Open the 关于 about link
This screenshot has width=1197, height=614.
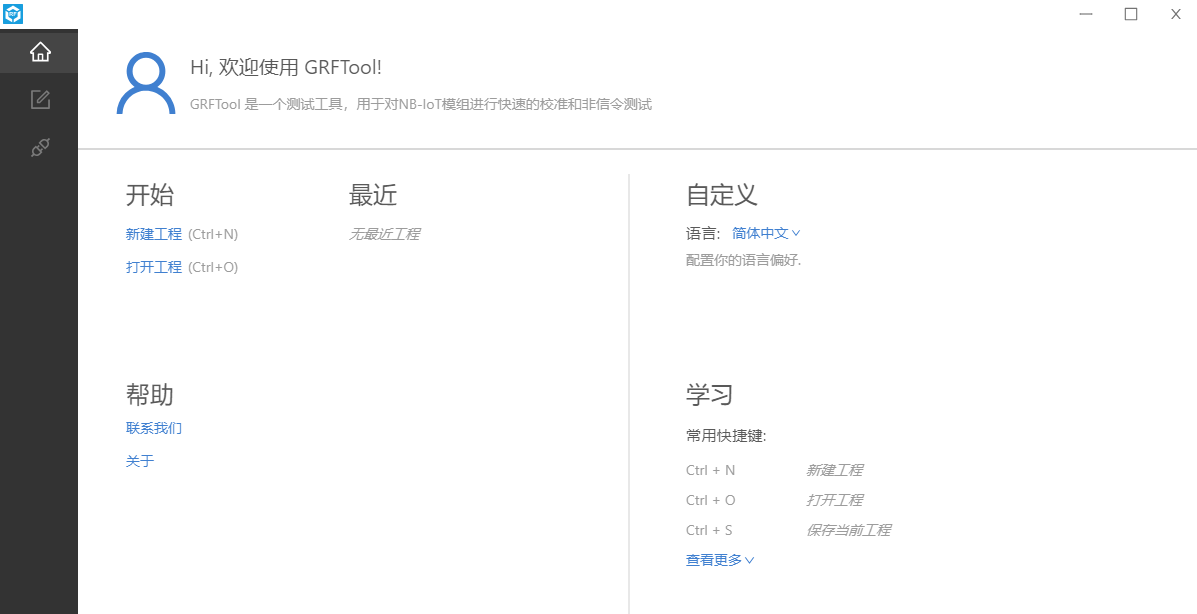pyautogui.click(x=140, y=461)
